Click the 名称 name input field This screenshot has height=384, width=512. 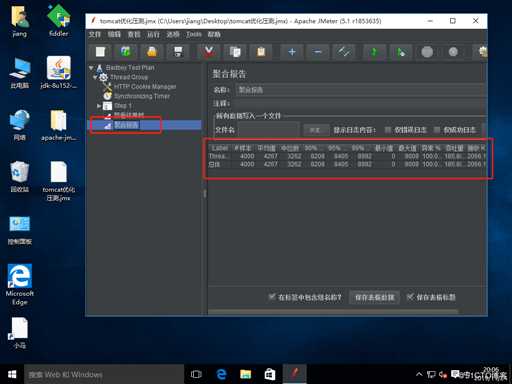click(360, 90)
